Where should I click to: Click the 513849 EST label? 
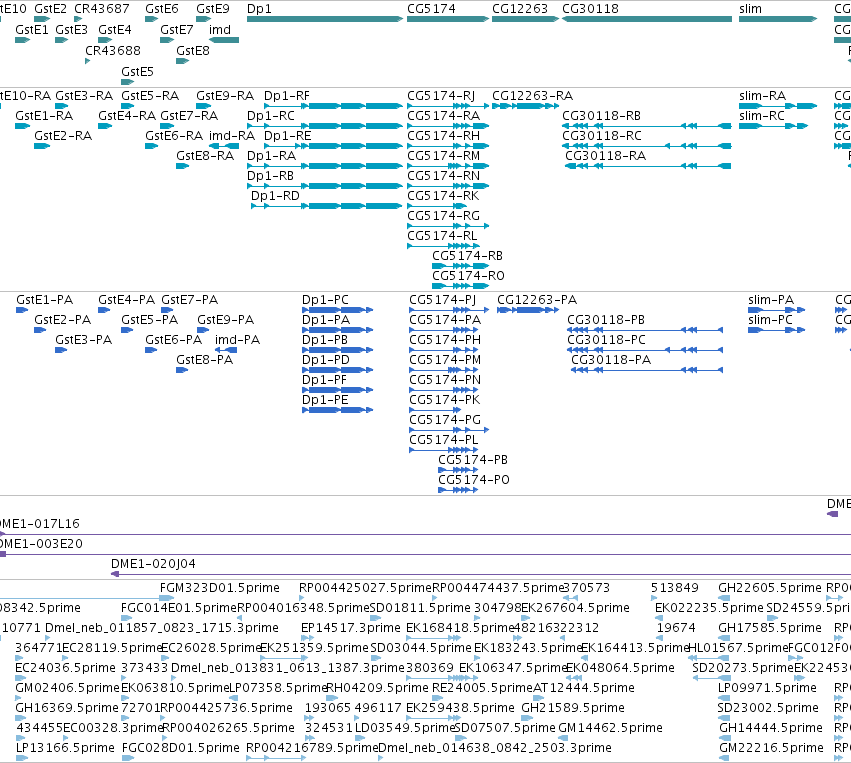click(675, 588)
